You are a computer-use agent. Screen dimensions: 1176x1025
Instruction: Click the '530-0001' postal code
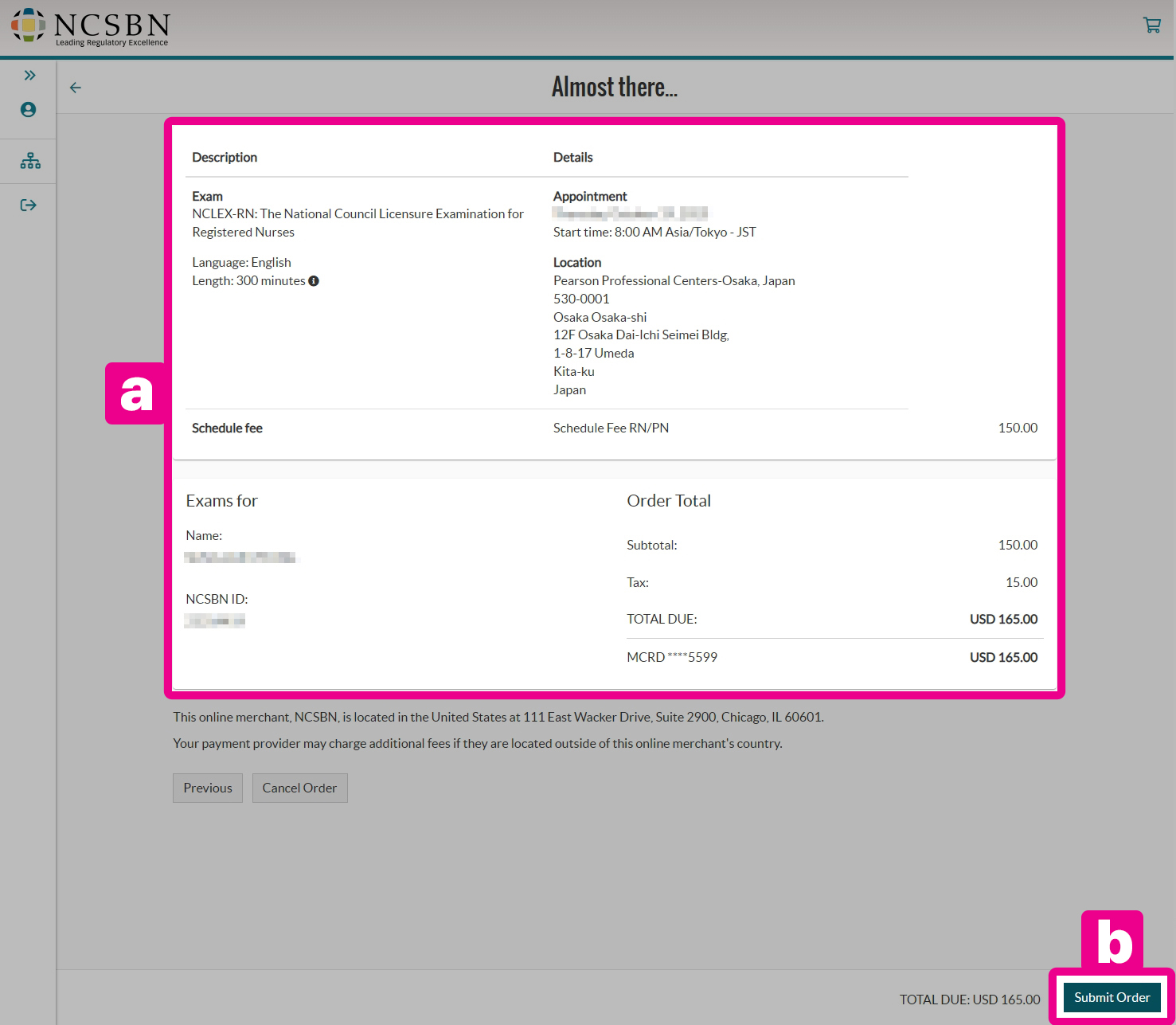click(581, 299)
